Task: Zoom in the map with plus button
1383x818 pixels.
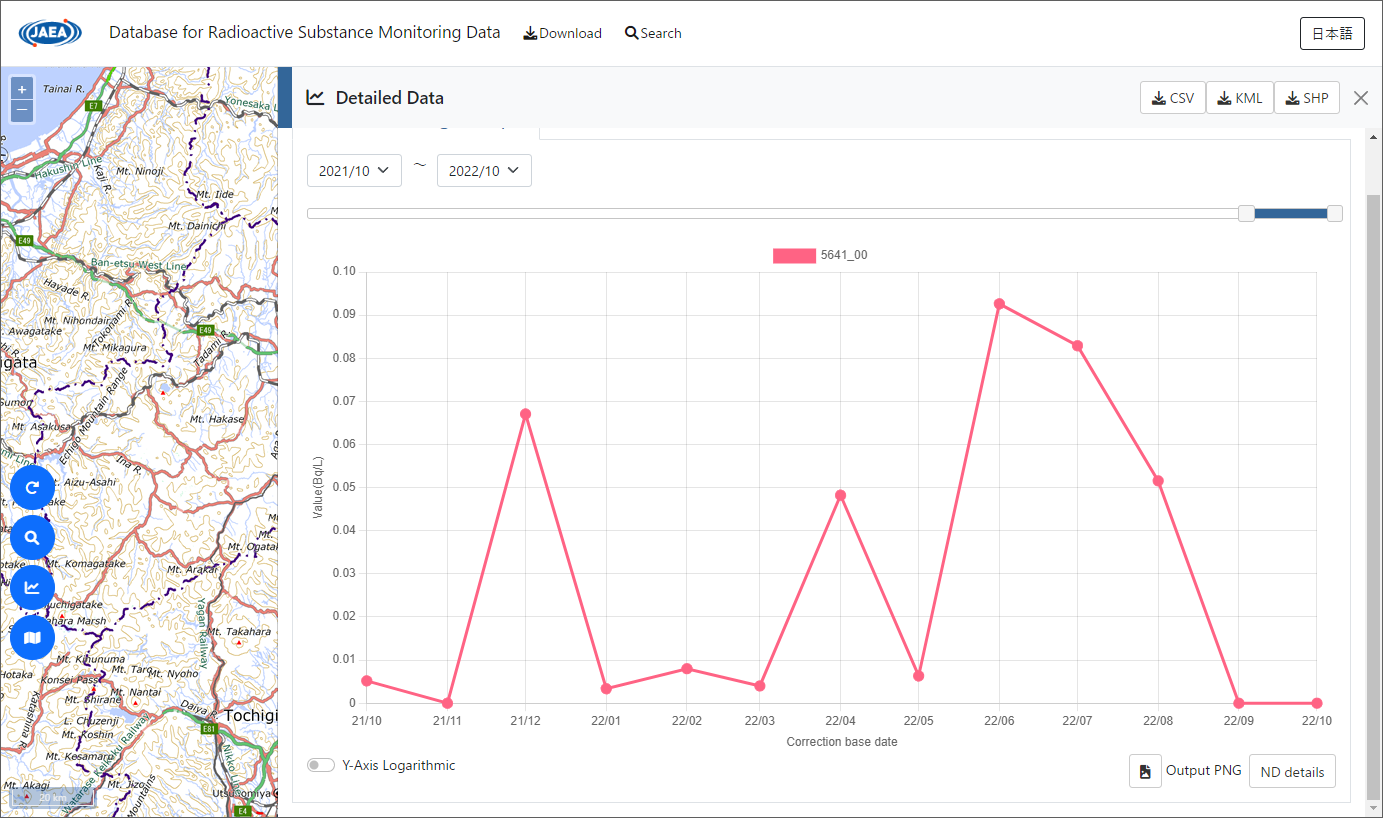Action: point(22,89)
